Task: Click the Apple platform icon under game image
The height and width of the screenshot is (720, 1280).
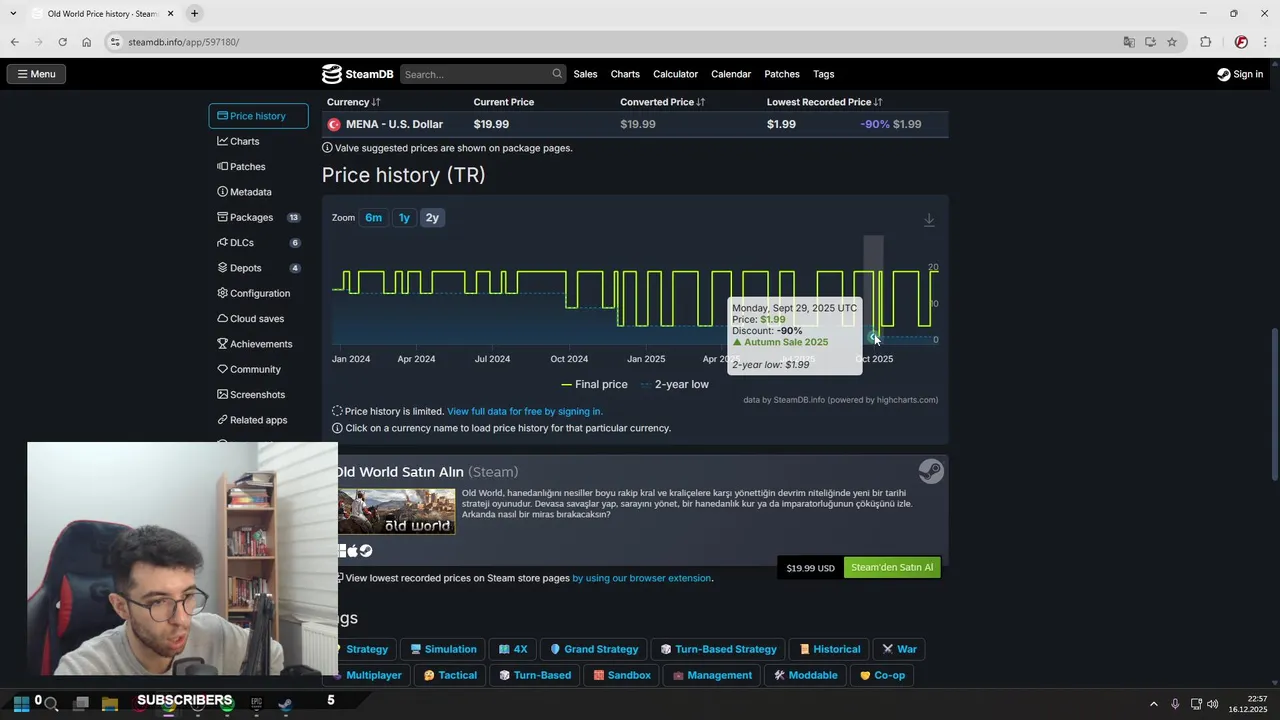Action: 353,551
